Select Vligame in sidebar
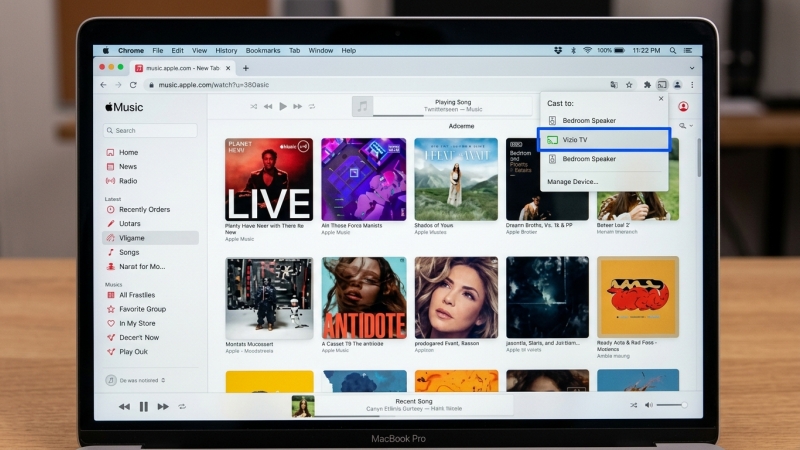Viewport: 800px width, 450px height. [x=151, y=238]
